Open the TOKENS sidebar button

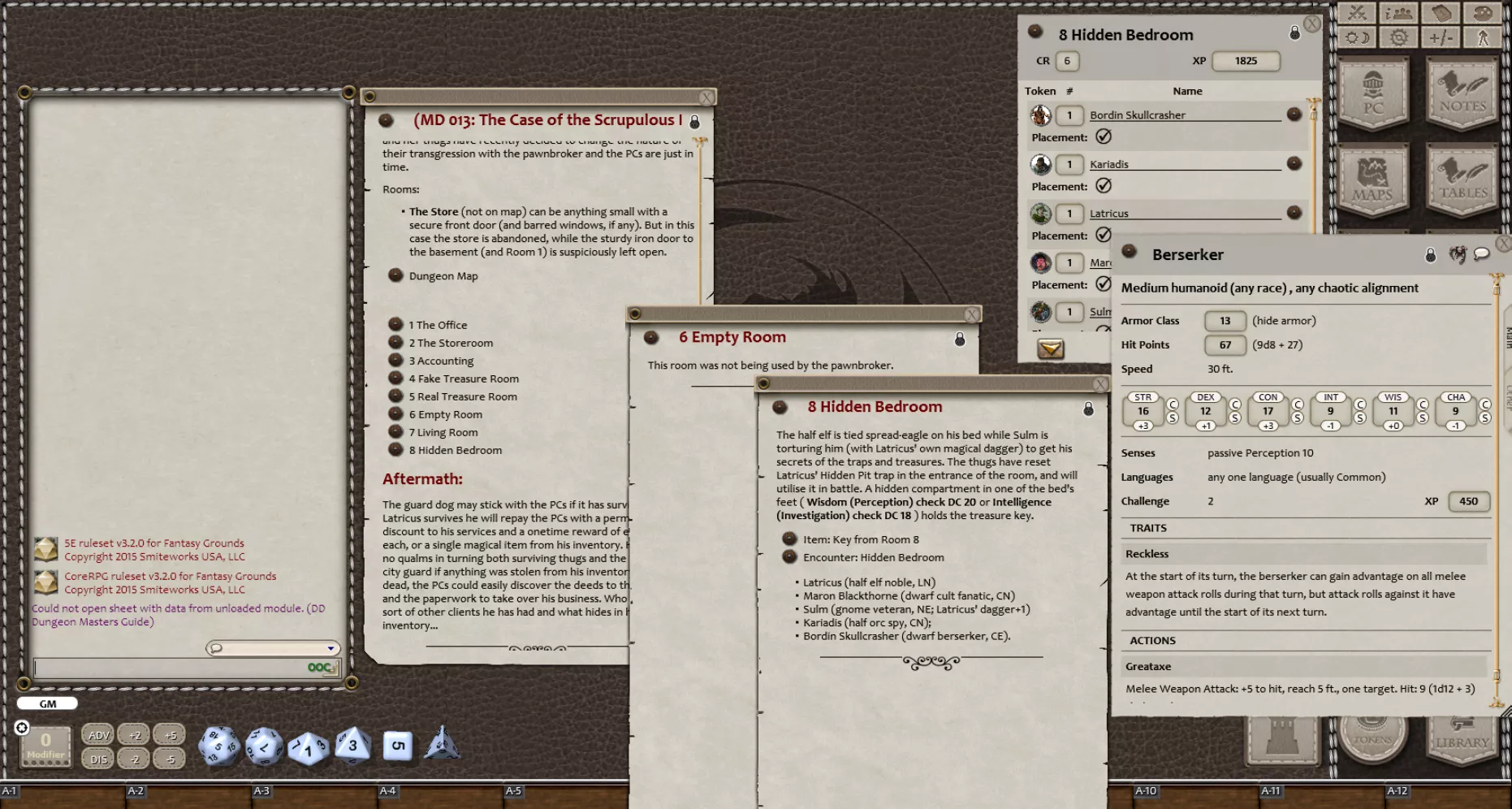tap(1373, 739)
